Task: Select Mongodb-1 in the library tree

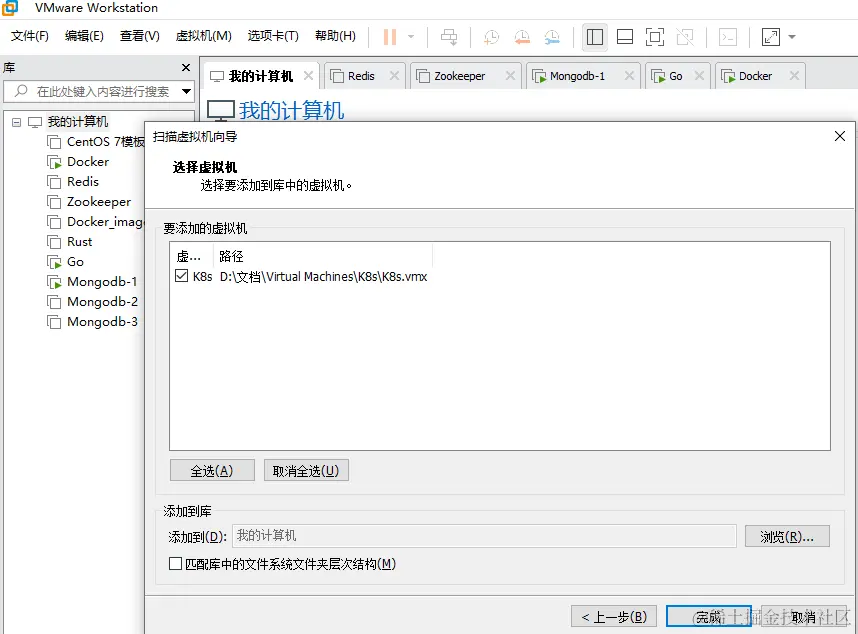Action: 92,282
